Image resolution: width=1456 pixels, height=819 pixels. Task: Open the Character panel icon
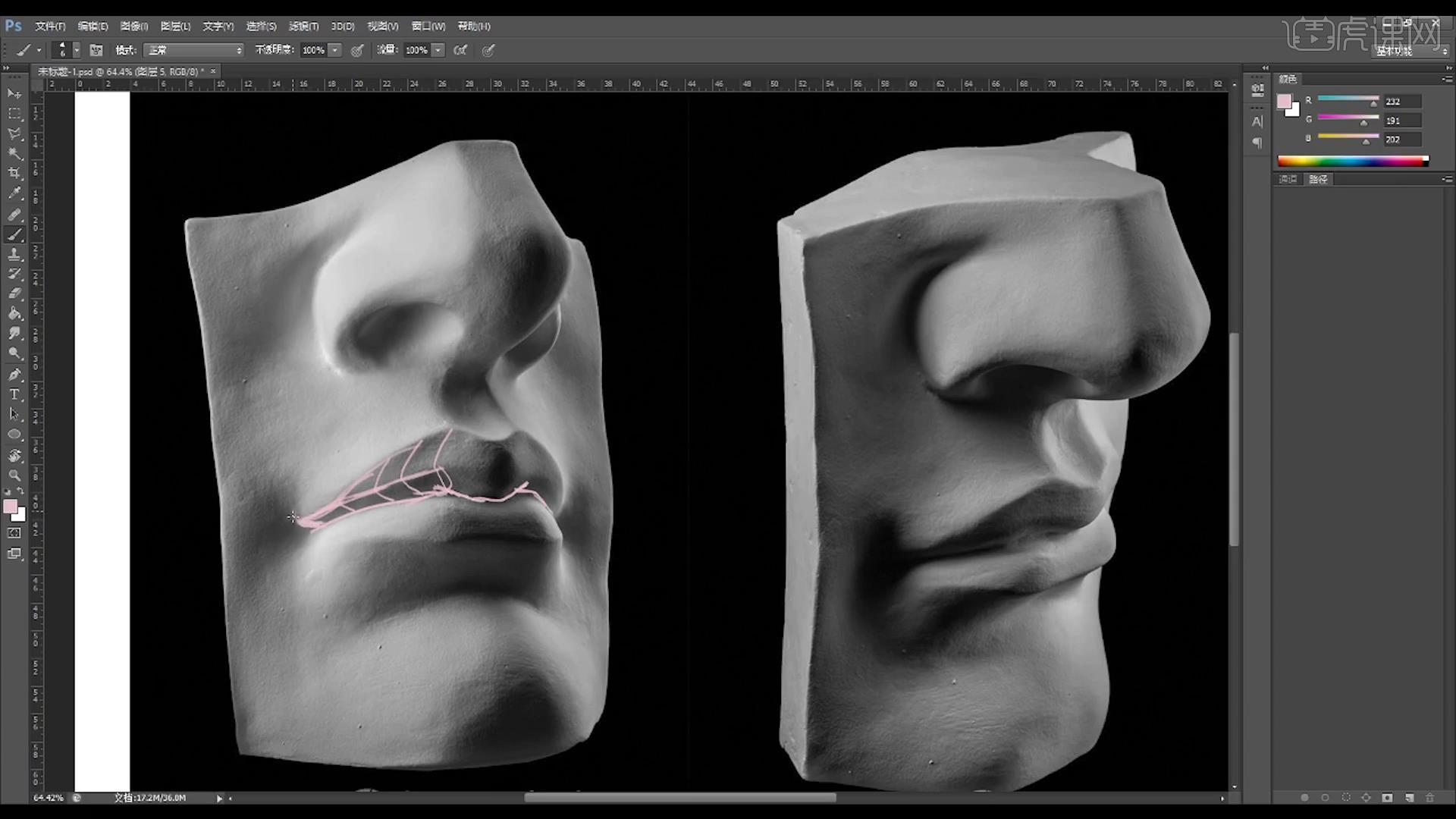point(1257,121)
